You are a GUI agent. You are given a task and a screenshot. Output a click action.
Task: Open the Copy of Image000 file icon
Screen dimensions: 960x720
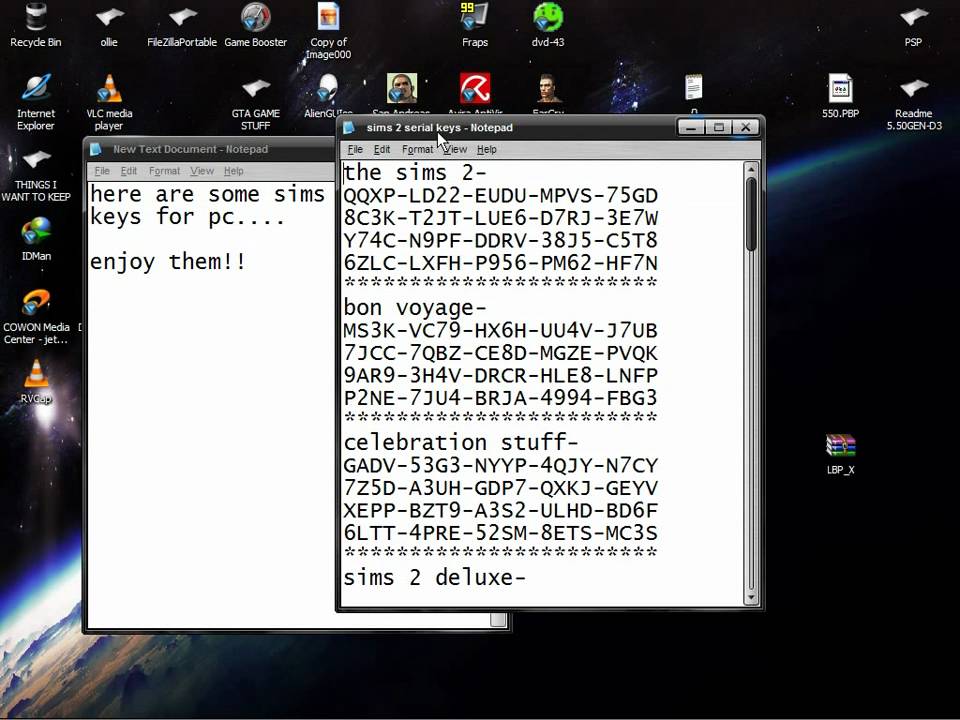coord(328,17)
